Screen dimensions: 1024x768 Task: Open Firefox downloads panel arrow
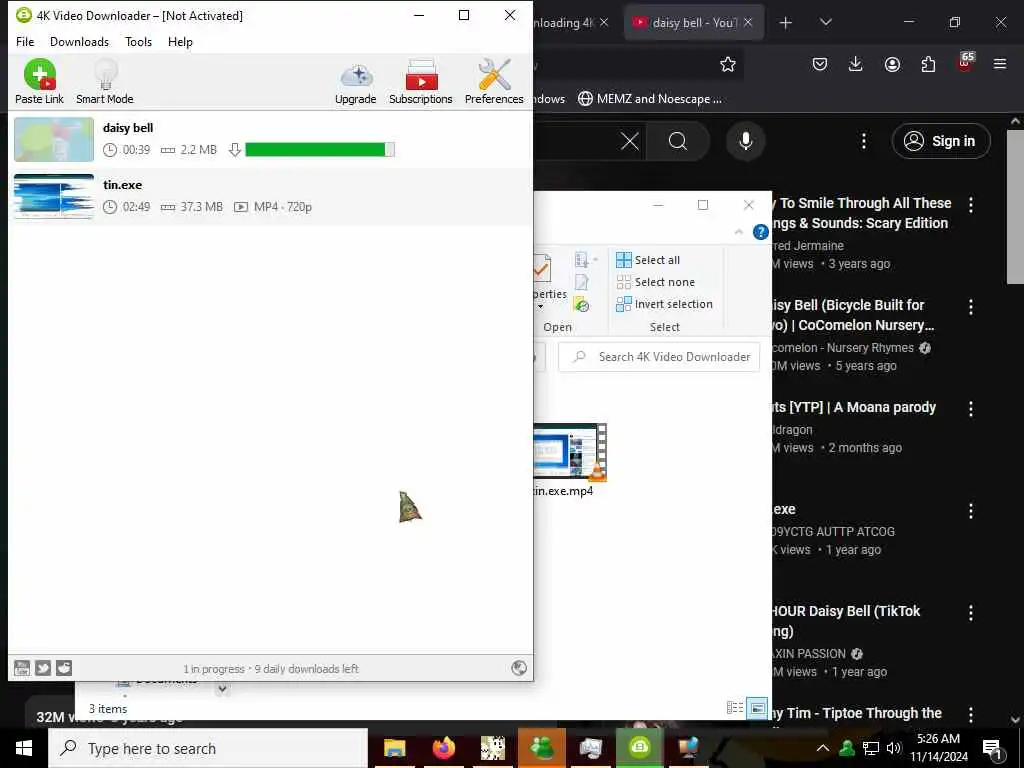click(x=856, y=64)
